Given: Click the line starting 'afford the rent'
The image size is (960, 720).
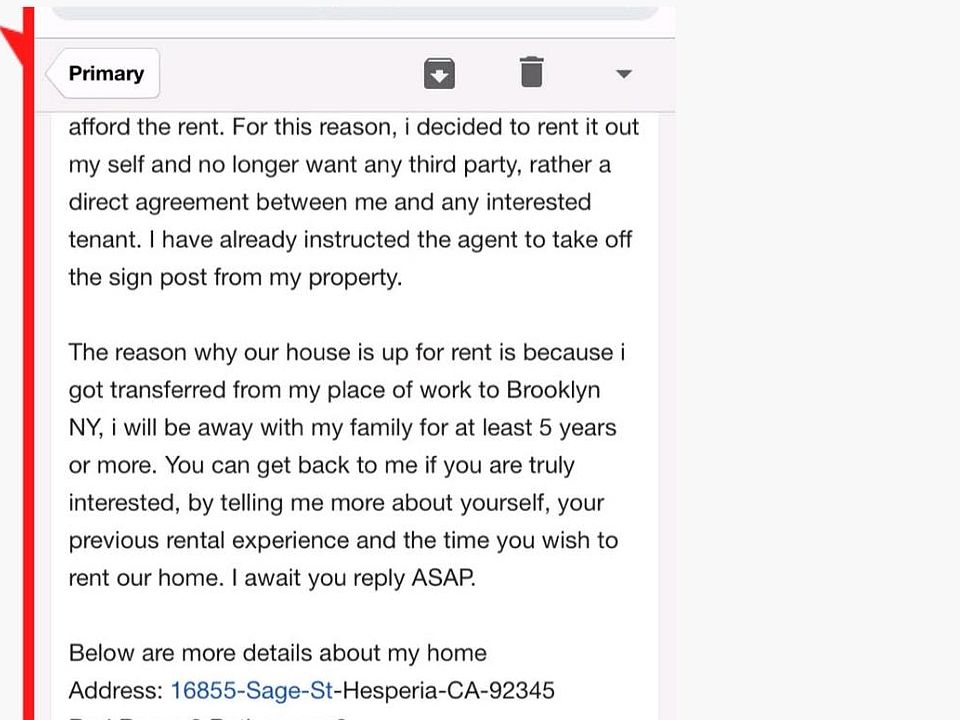Looking at the screenshot, I should tap(353, 127).
